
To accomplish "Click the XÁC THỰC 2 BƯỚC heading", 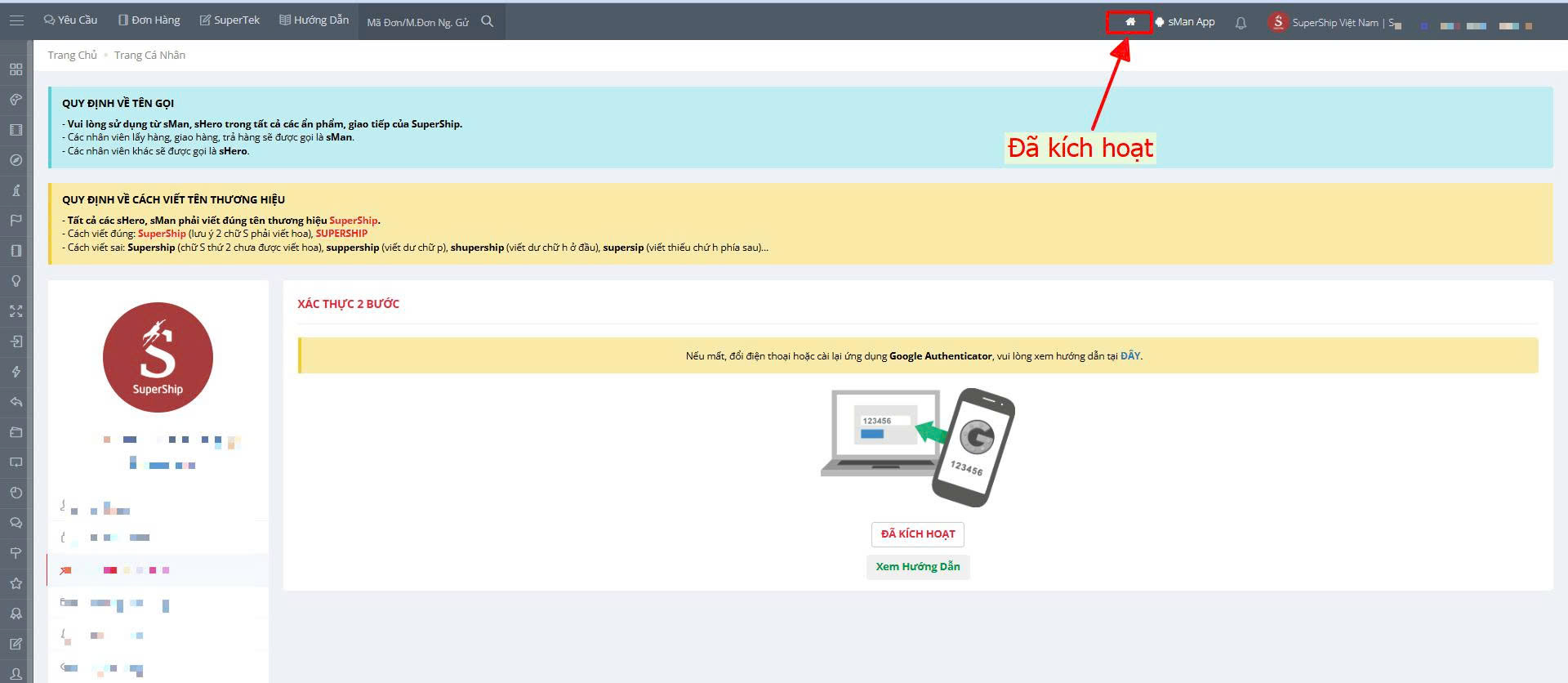I will tap(348, 304).
